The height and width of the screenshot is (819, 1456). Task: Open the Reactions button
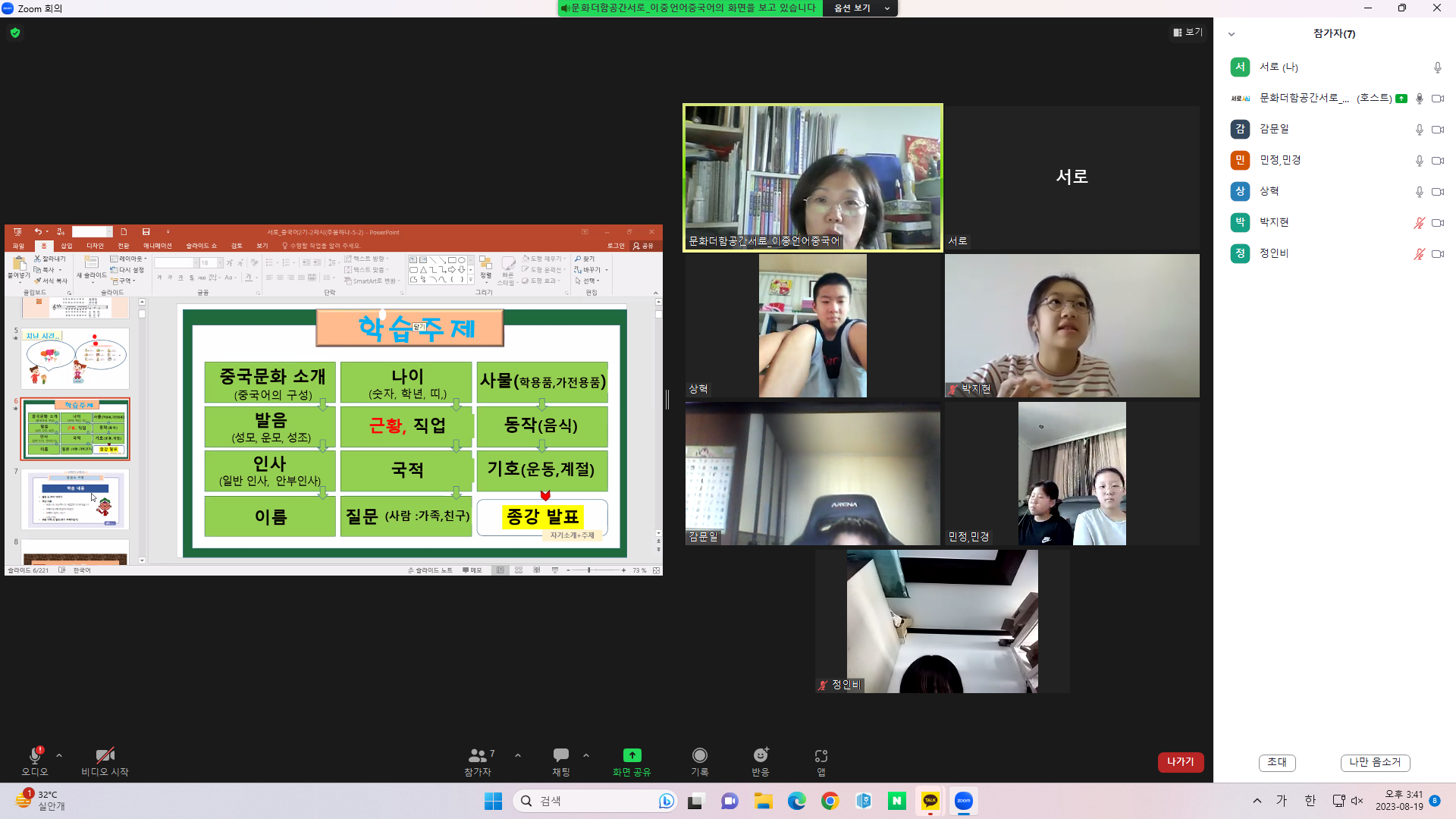(761, 761)
